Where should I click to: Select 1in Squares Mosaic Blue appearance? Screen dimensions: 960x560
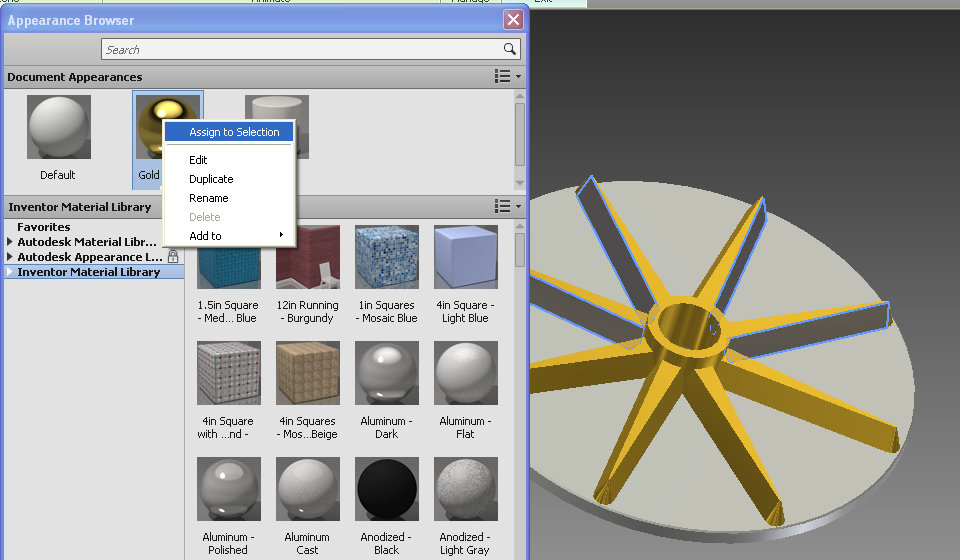387,256
